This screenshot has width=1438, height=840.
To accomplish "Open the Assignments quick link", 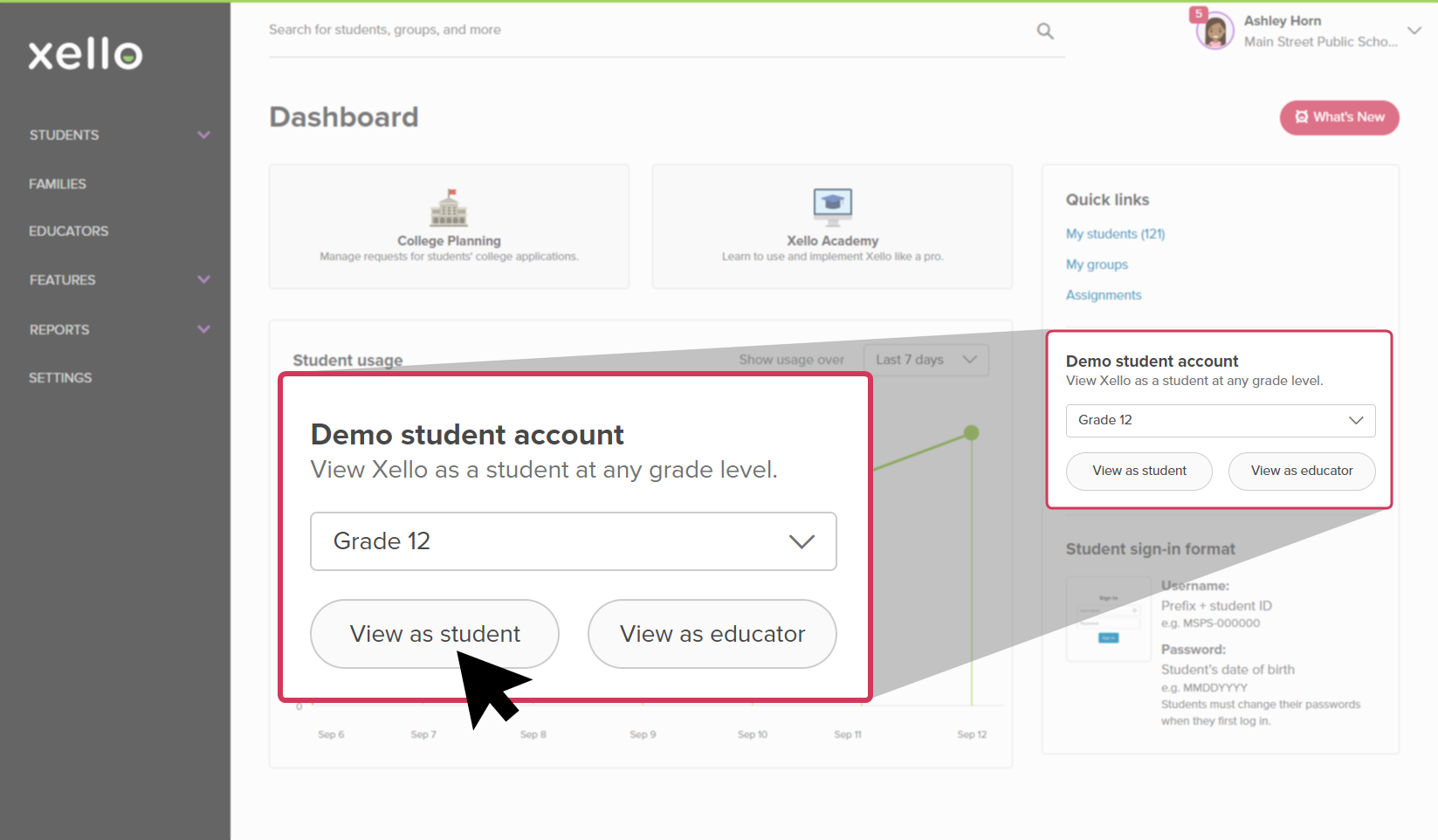I will pos(1103,294).
